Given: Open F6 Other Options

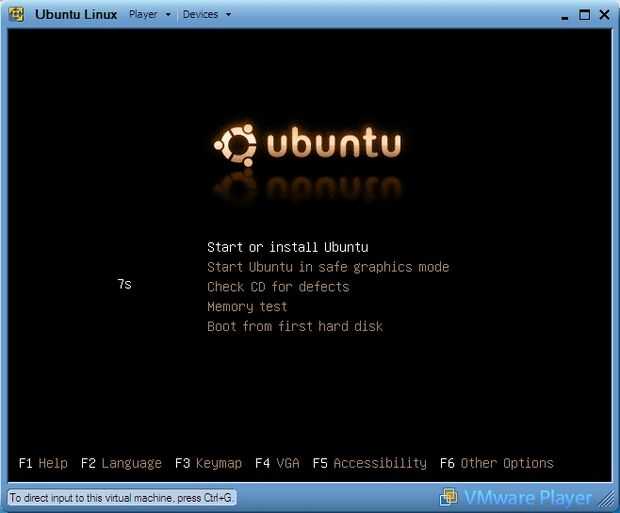Looking at the screenshot, I should click(497, 463).
